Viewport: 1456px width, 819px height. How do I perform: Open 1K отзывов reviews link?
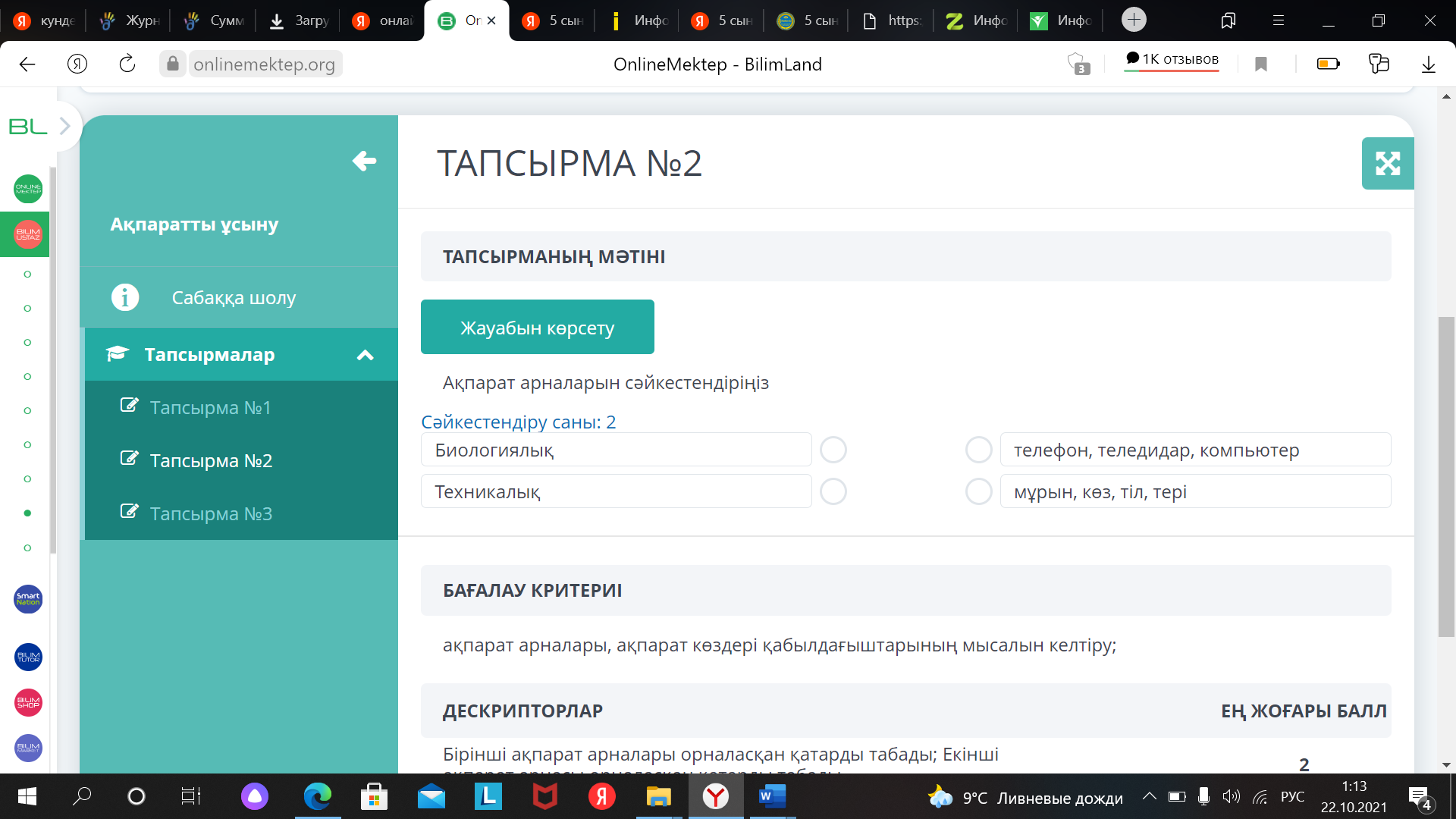pyautogui.click(x=1172, y=59)
